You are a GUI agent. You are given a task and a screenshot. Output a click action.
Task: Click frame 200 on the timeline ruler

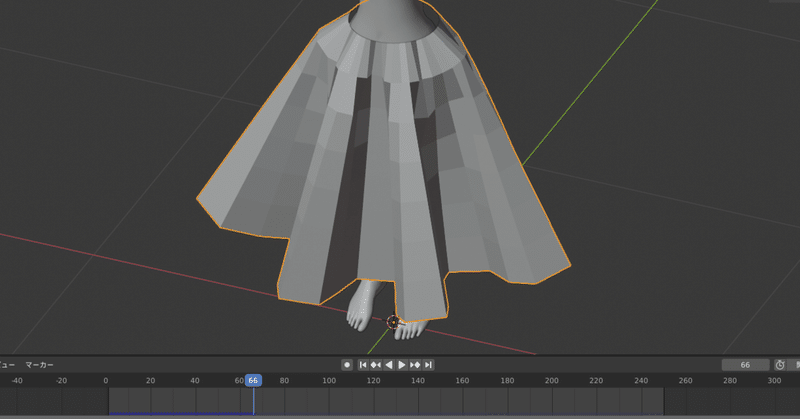[x=552, y=381]
